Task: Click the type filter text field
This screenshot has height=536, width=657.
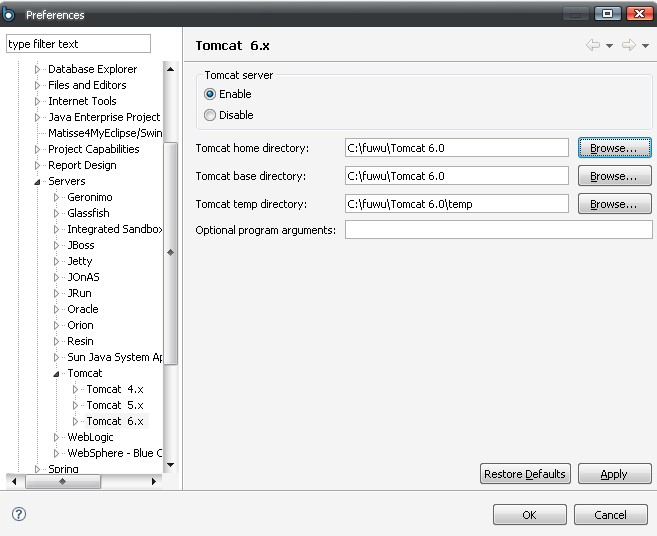Action: pyautogui.click(x=78, y=44)
